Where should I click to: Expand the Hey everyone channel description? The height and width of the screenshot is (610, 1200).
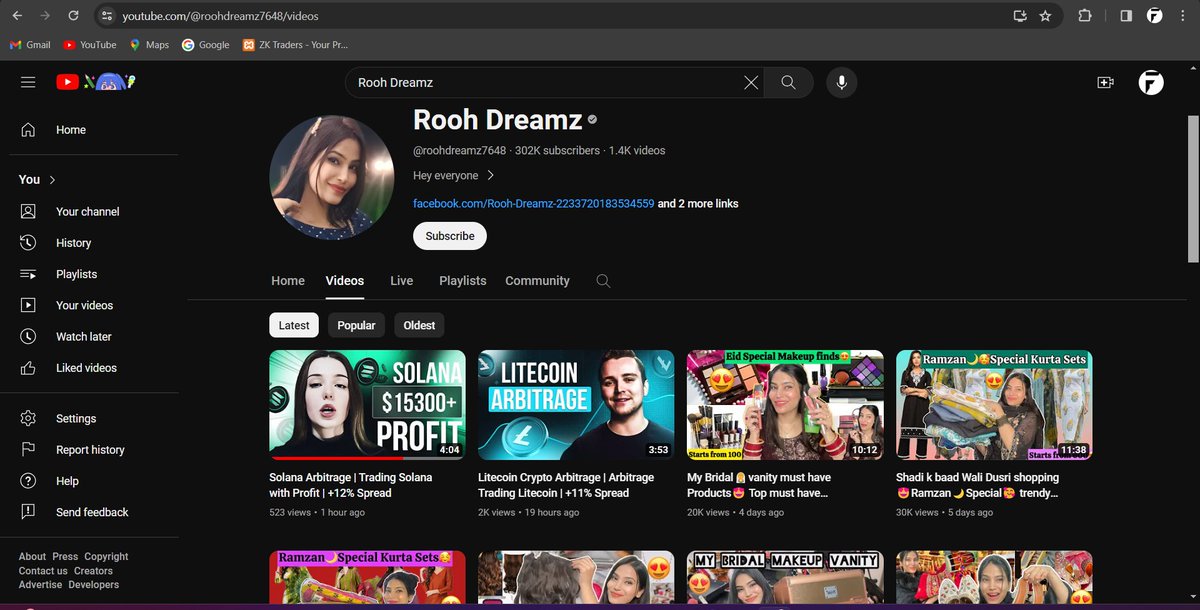454,175
